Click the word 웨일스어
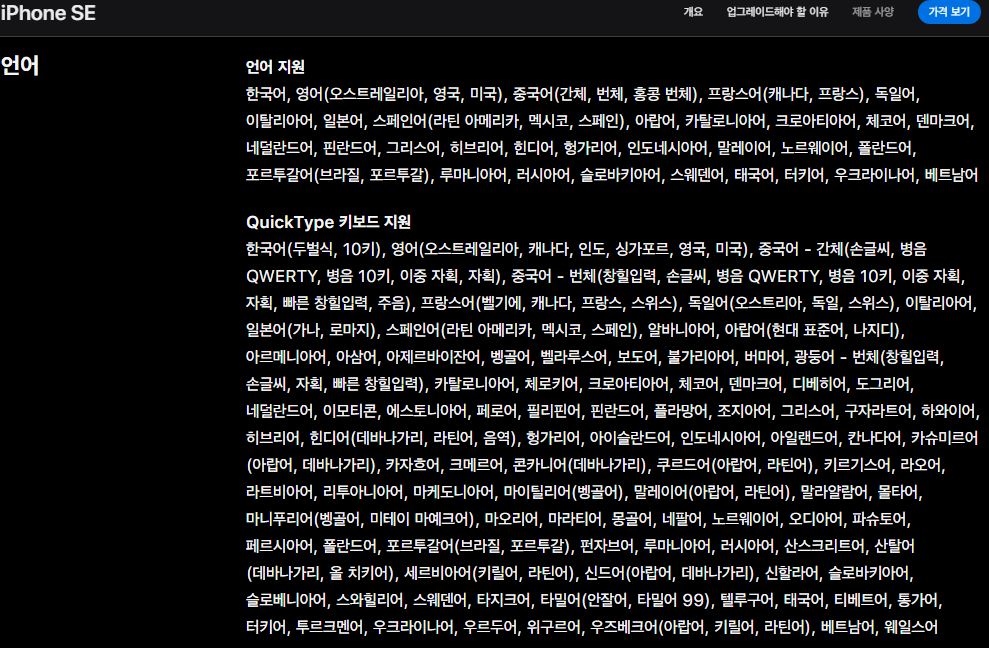 (911, 628)
